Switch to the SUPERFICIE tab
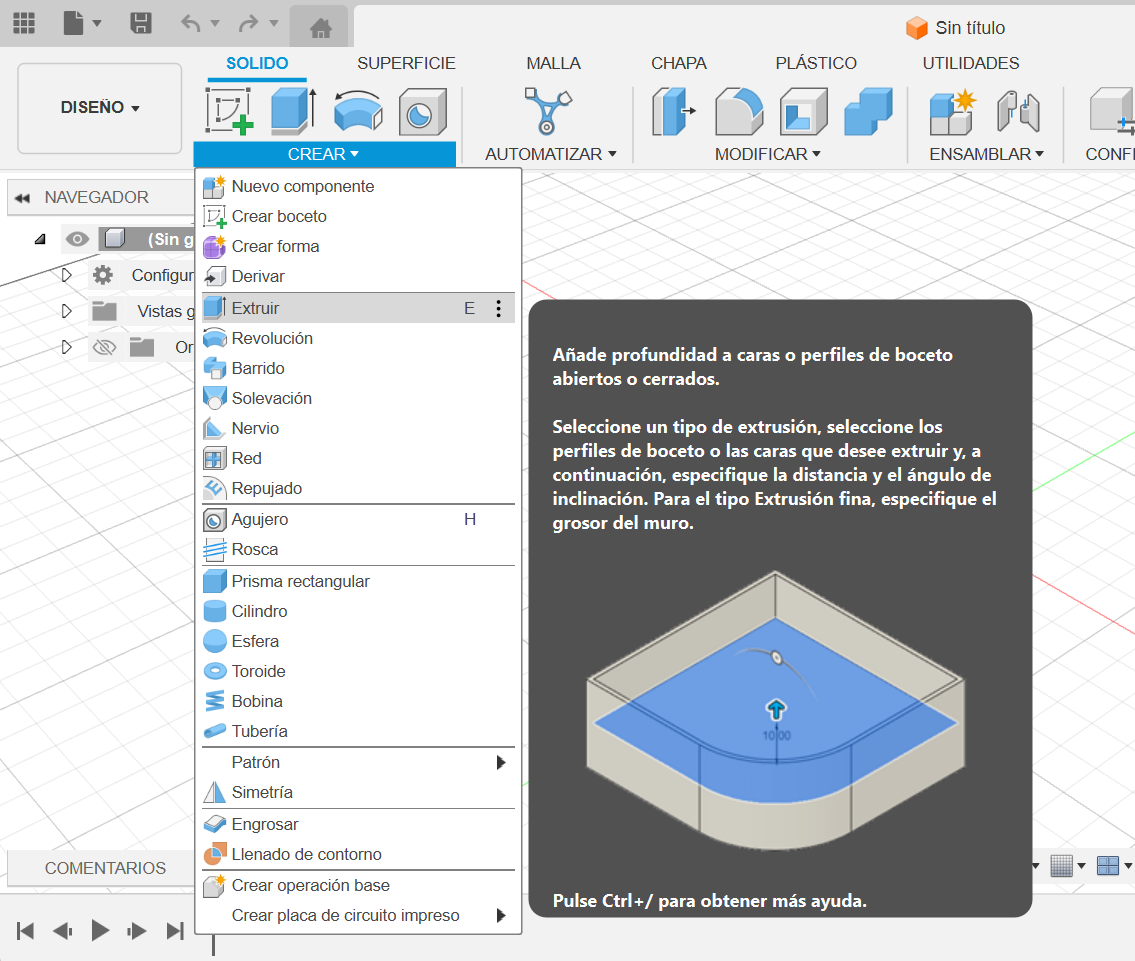1135x961 pixels. [x=406, y=64]
